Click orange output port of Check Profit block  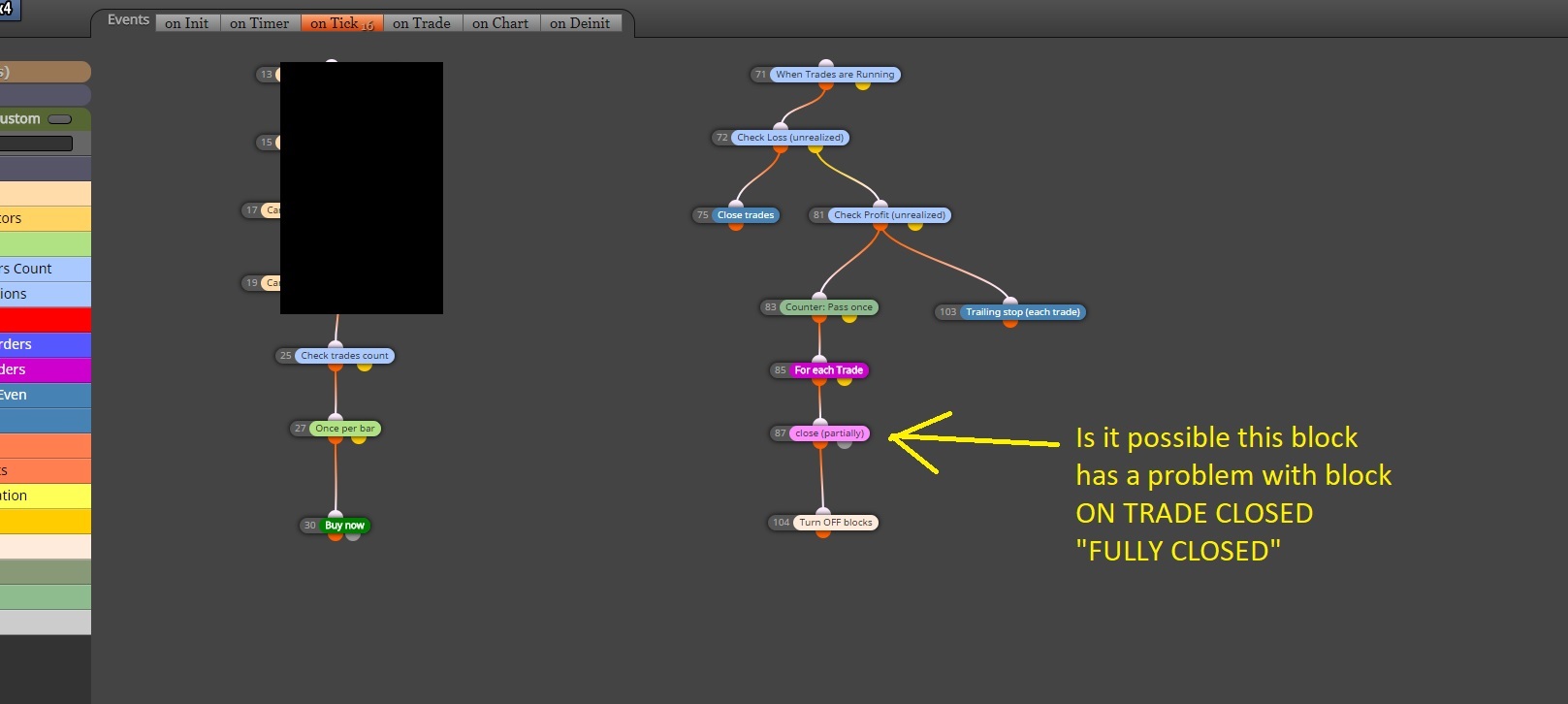[x=880, y=225]
